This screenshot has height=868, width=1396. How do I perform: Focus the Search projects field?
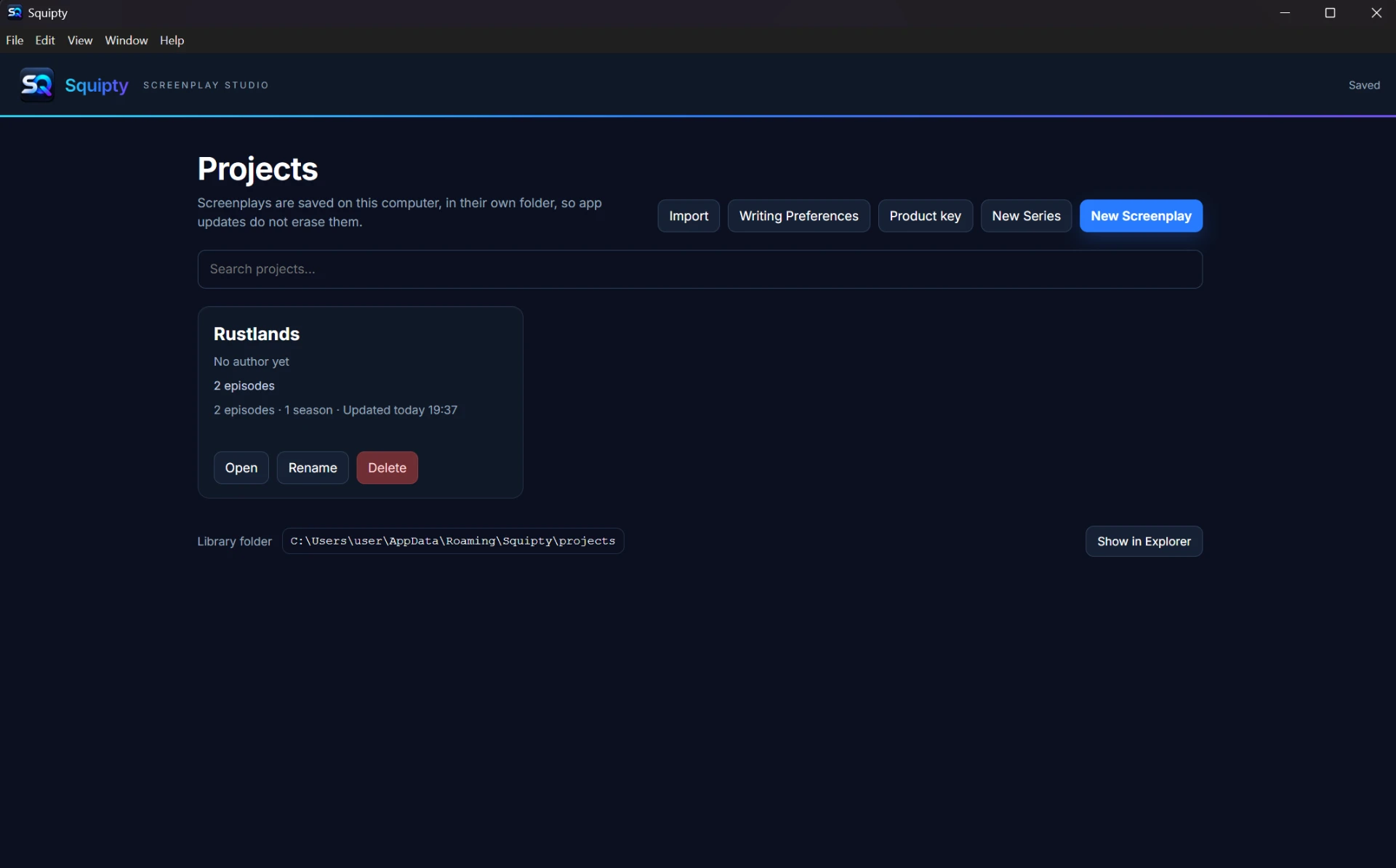pos(699,269)
